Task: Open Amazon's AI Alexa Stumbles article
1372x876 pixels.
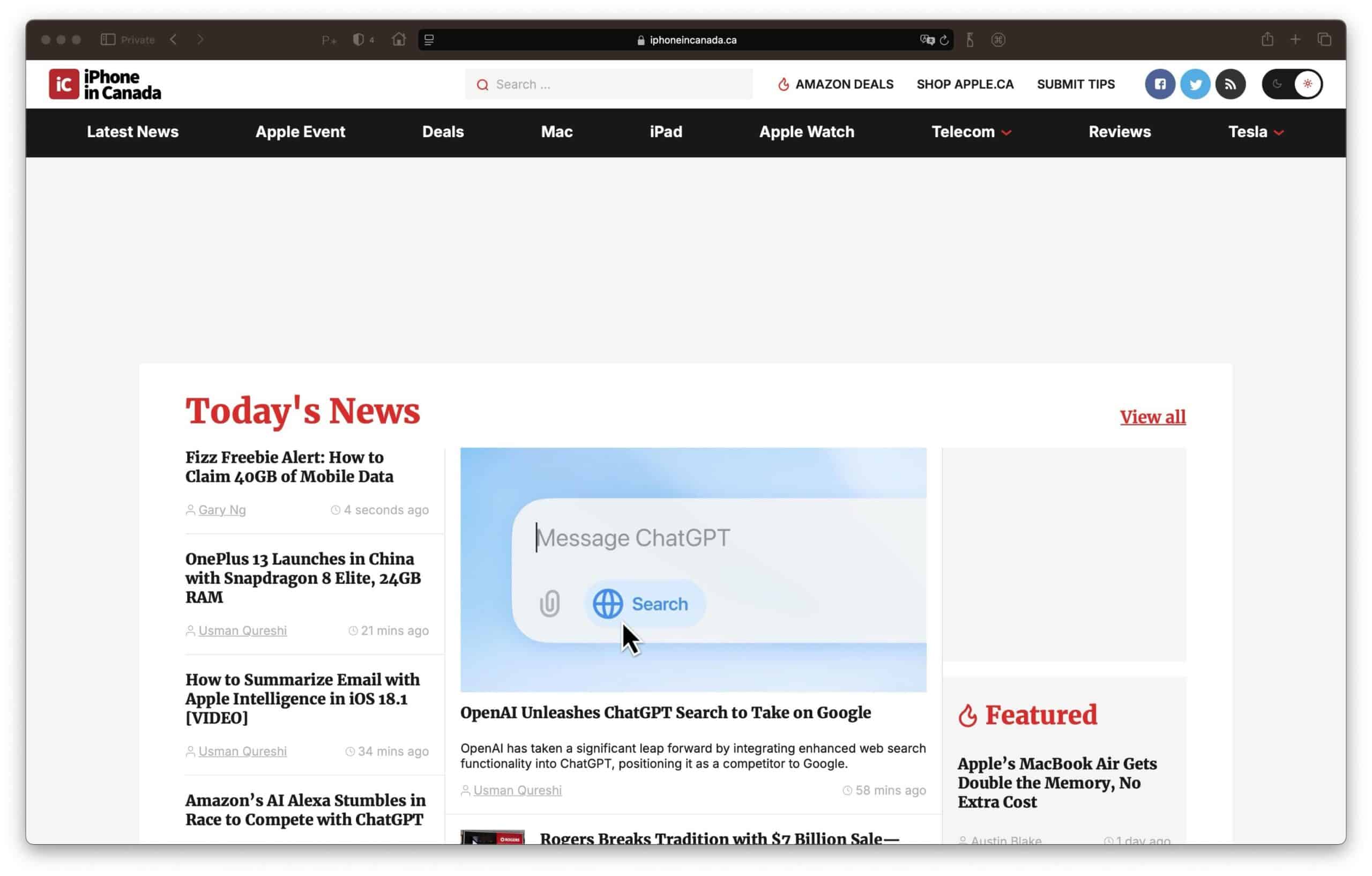Action: point(305,810)
